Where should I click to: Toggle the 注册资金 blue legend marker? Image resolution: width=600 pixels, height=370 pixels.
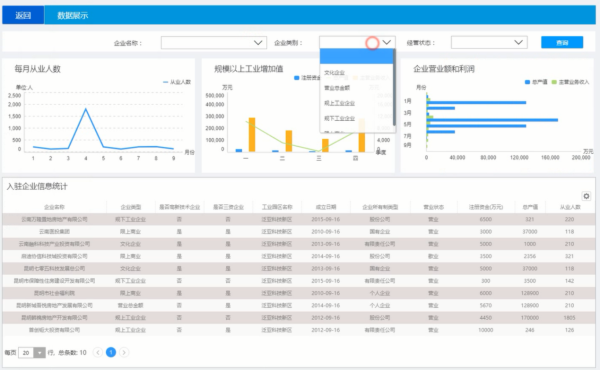pyautogui.click(x=296, y=78)
